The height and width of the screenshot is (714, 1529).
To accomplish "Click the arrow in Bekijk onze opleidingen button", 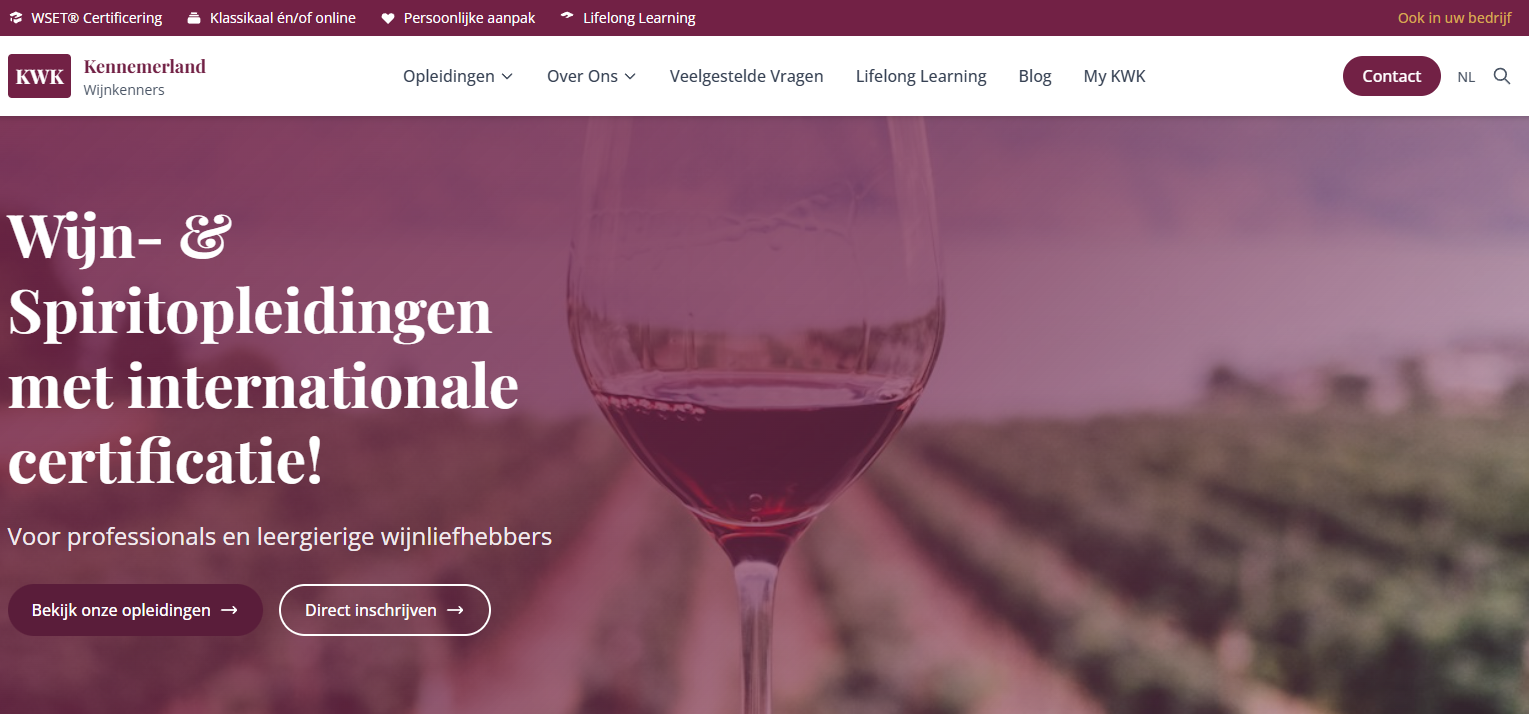I will click(x=229, y=610).
